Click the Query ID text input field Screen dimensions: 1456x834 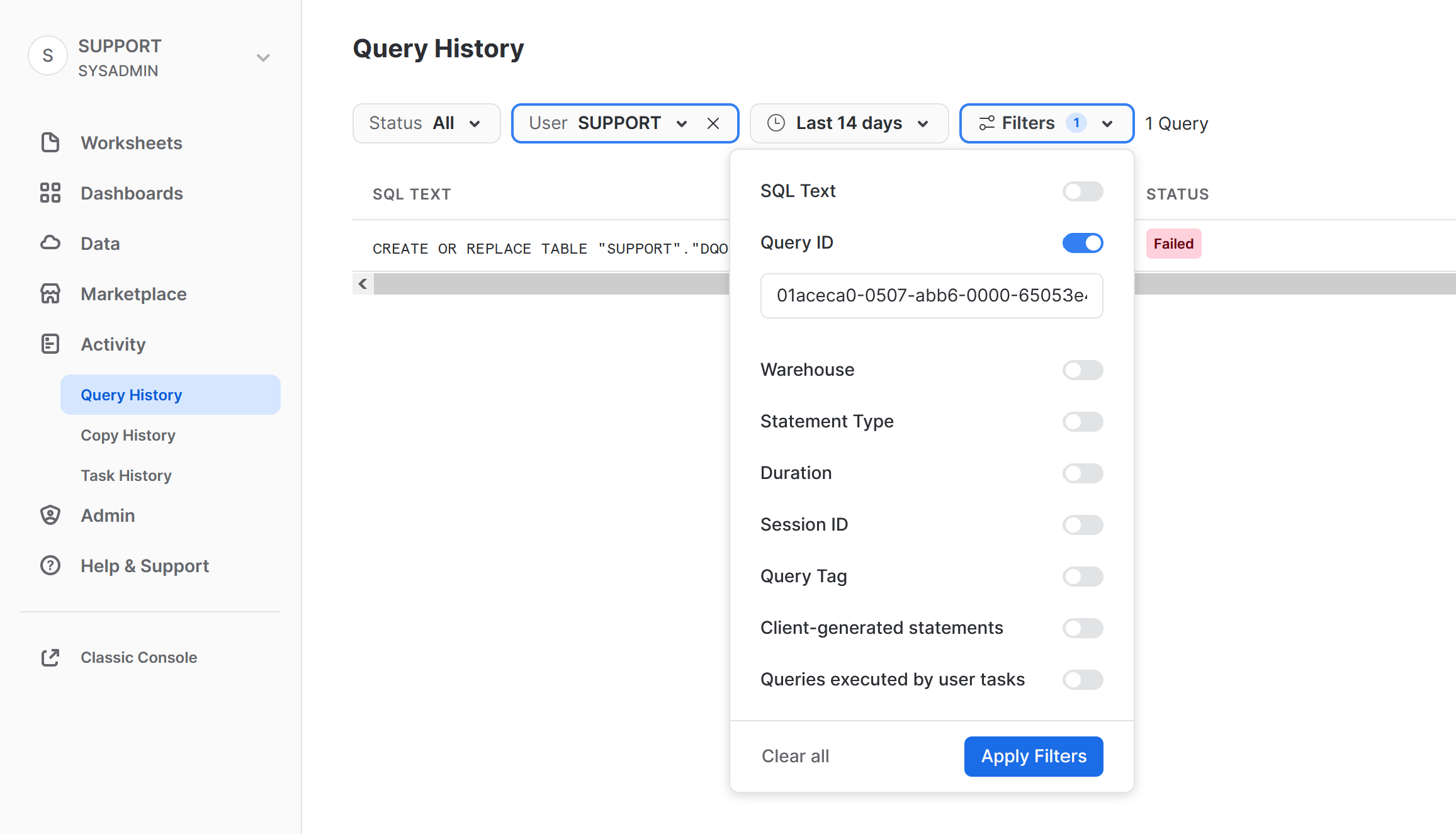point(931,296)
